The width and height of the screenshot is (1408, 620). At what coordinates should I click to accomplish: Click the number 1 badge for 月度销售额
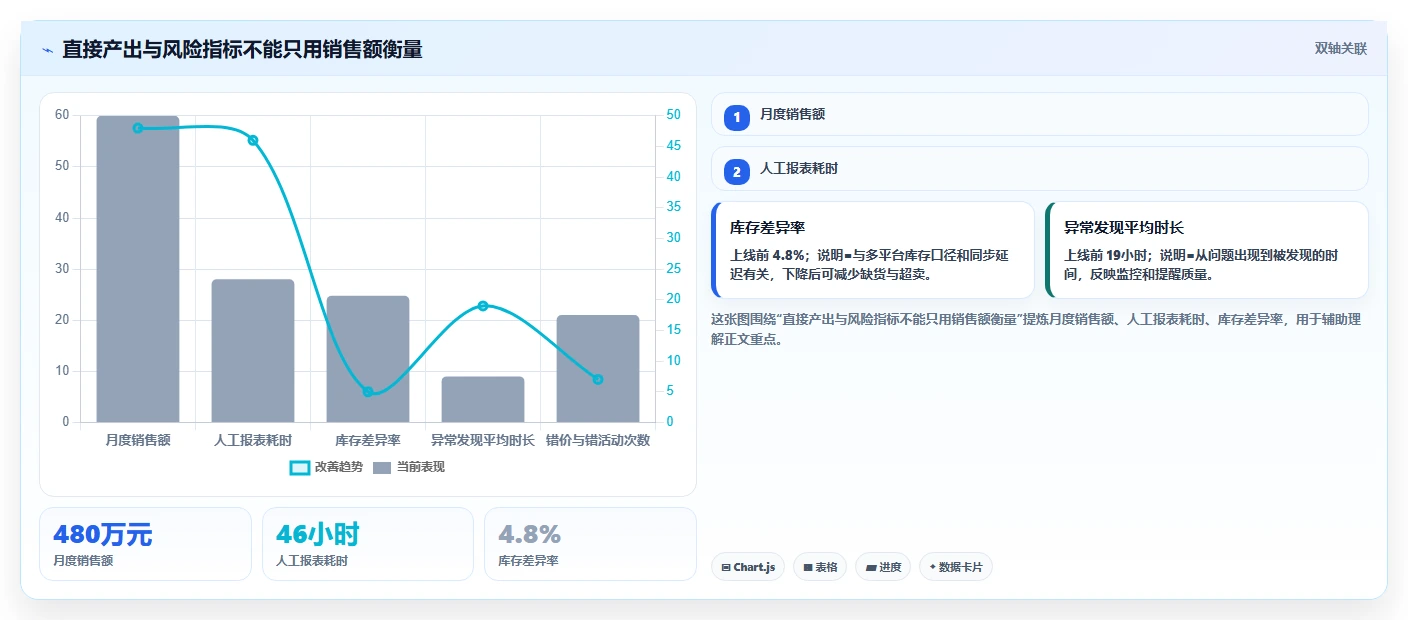coord(737,117)
